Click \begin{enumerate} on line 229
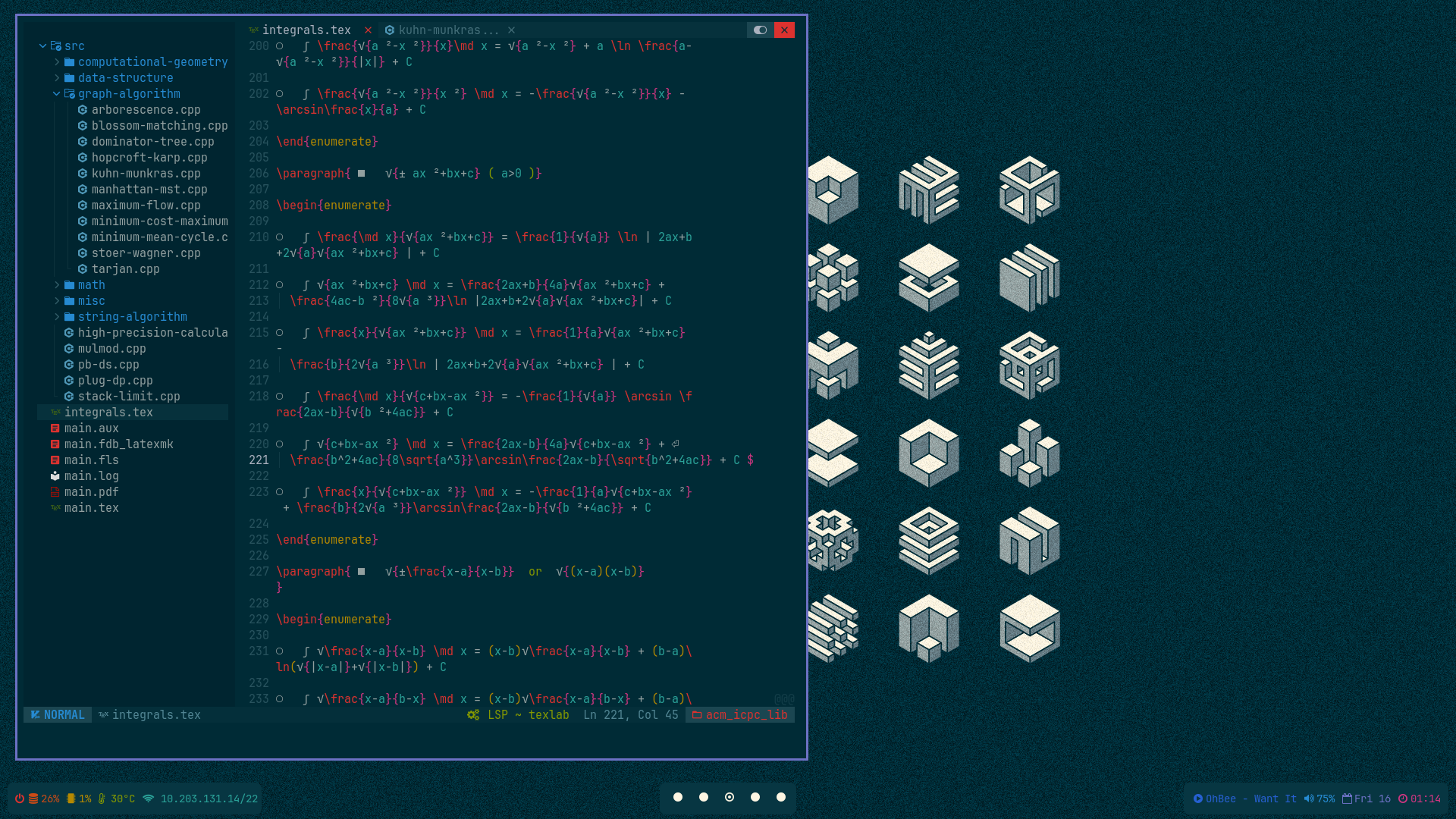This screenshot has width=1456, height=819. [334, 620]
